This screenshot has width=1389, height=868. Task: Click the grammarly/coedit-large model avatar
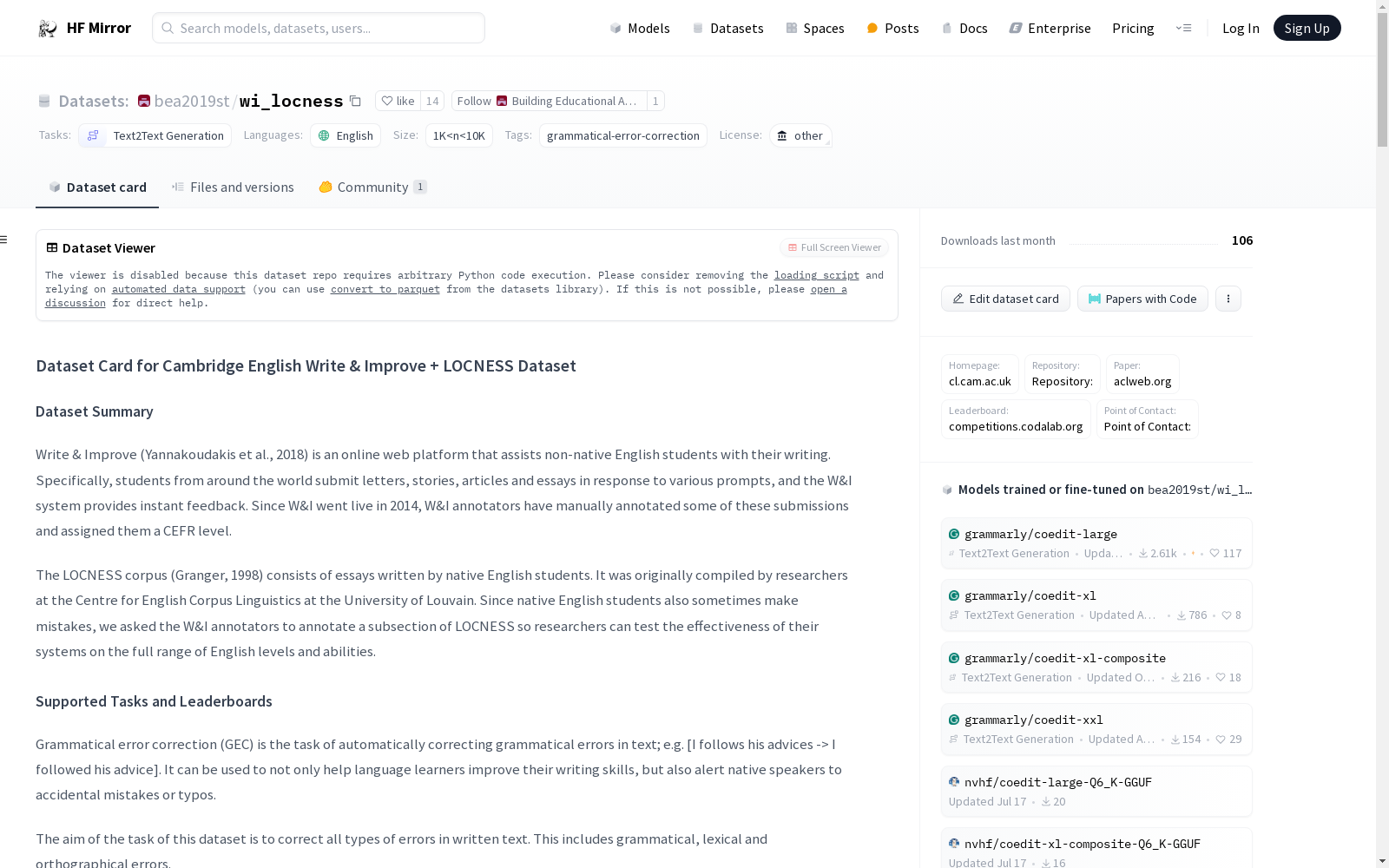954,534
